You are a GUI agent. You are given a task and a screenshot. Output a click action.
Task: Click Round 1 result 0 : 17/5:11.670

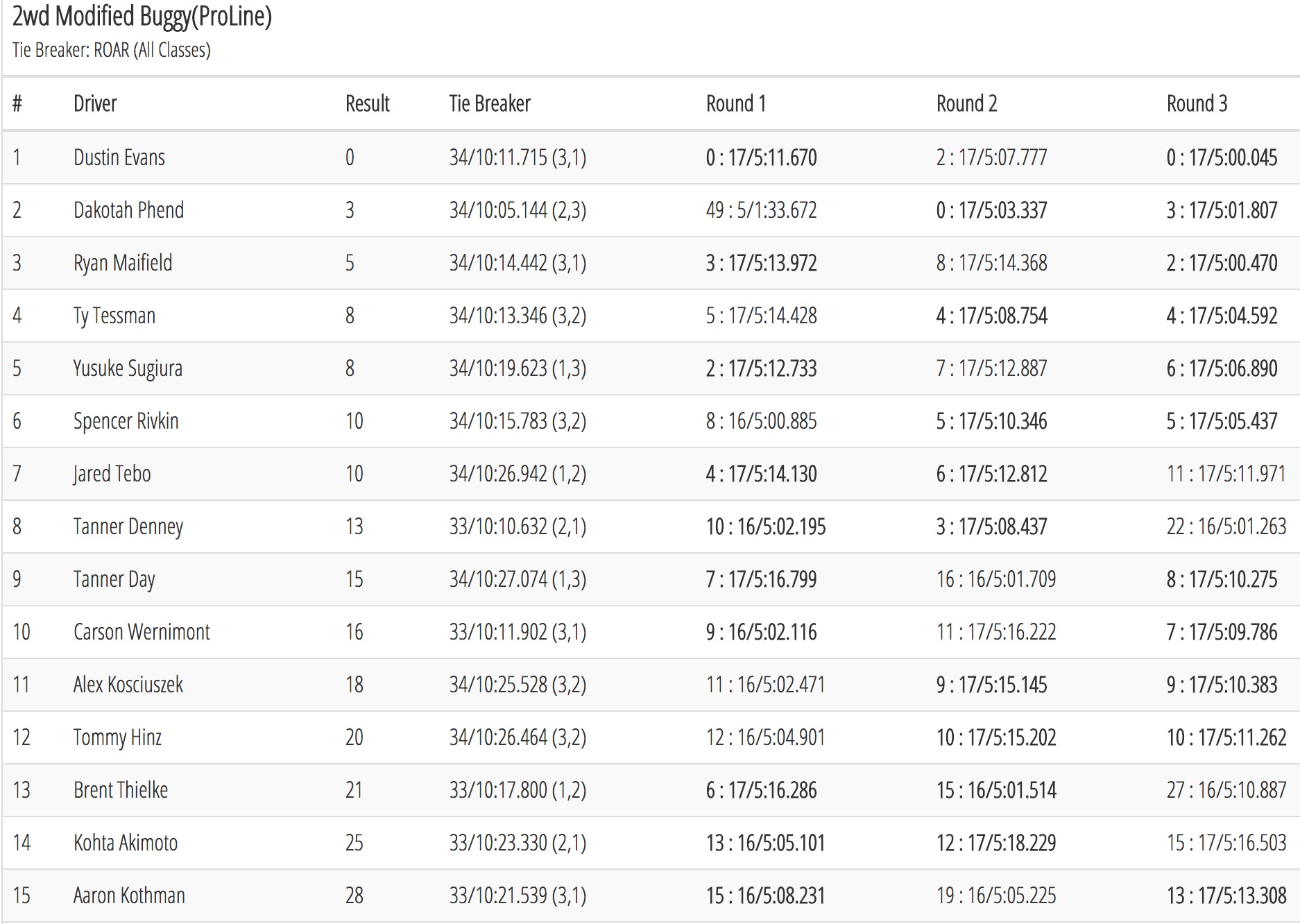[762, 157]
